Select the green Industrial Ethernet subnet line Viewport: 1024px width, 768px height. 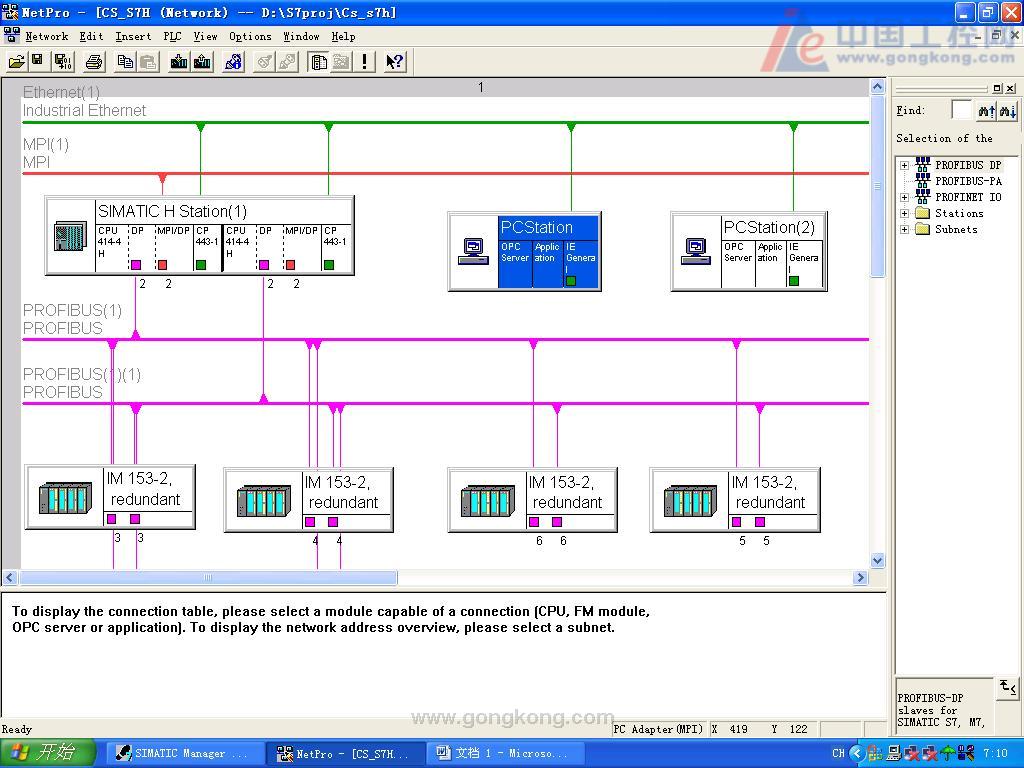[x=444, y=122]
